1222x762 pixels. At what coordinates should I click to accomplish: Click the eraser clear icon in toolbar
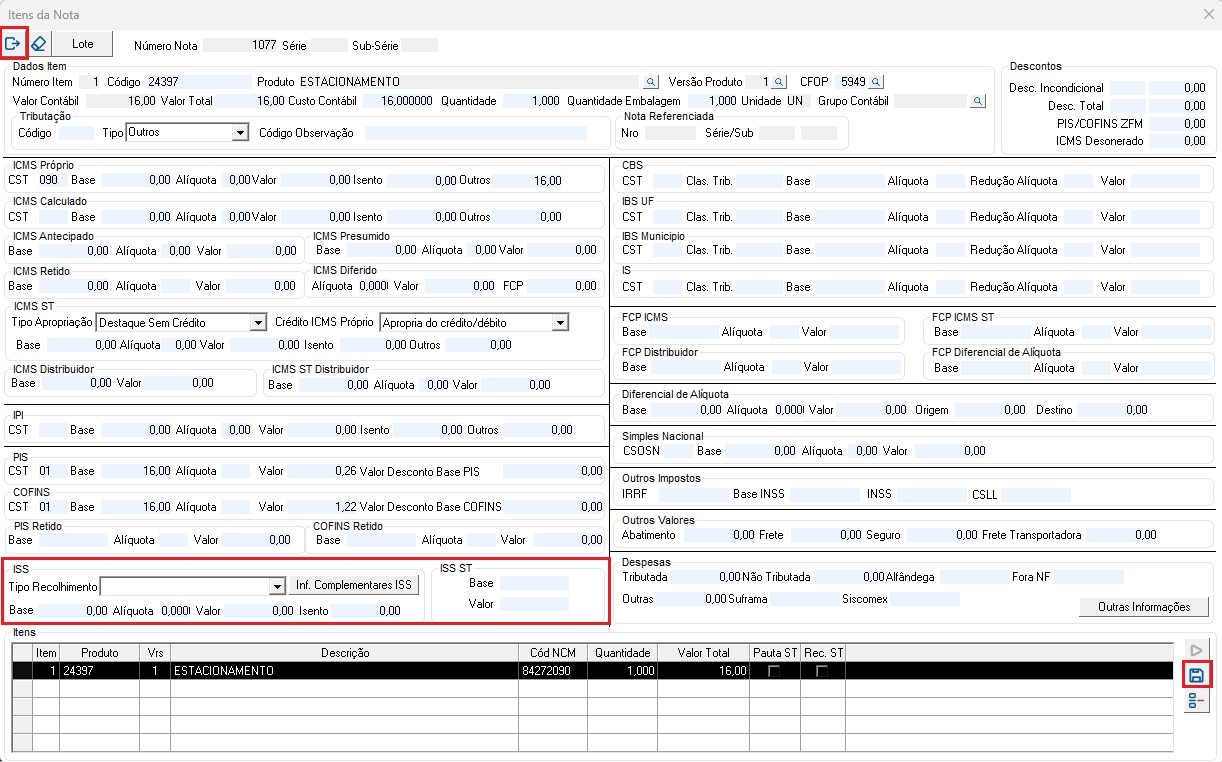[39, 44]
